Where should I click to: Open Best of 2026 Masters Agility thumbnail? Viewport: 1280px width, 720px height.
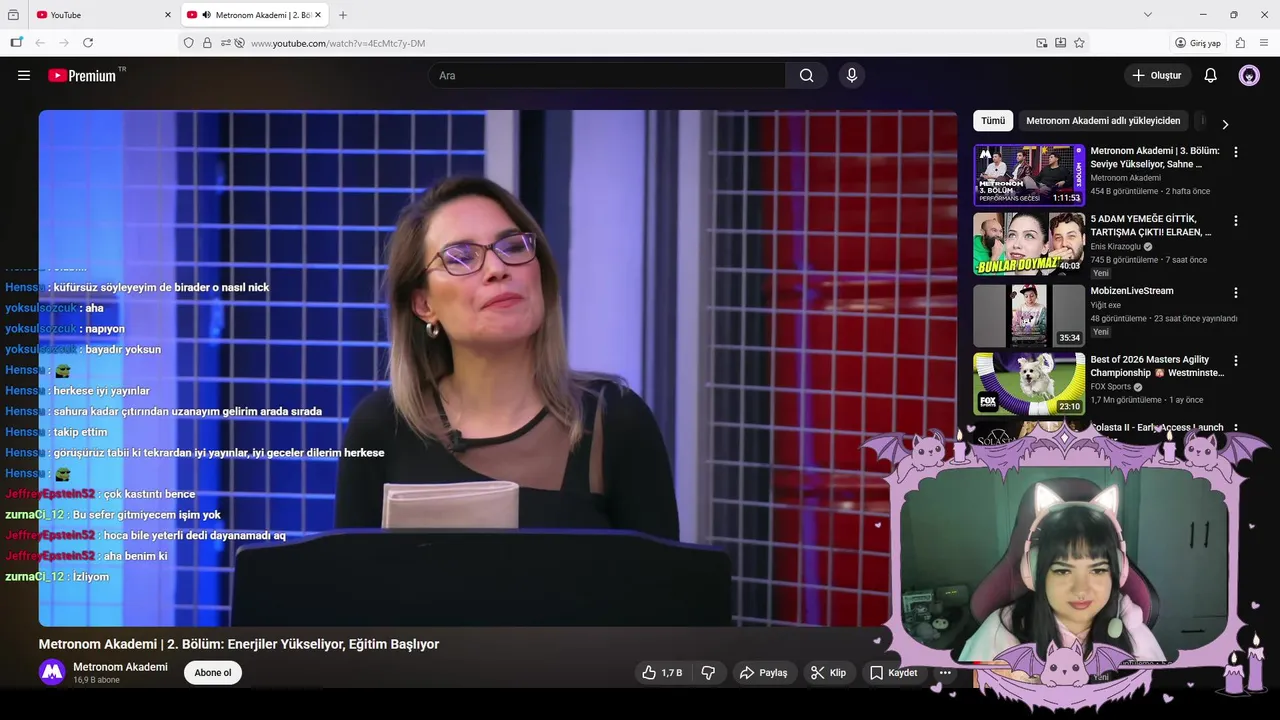1029,384
